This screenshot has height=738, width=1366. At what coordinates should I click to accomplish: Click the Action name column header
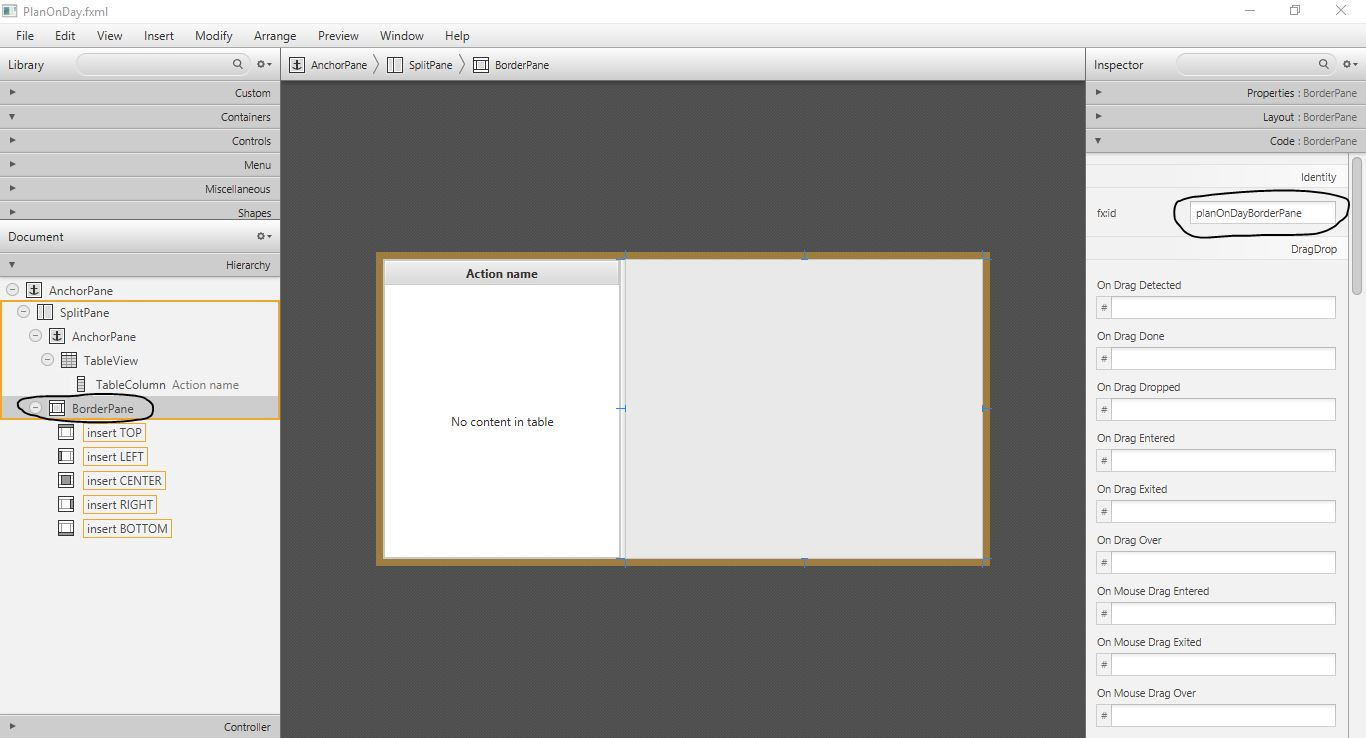pos(502,273)
